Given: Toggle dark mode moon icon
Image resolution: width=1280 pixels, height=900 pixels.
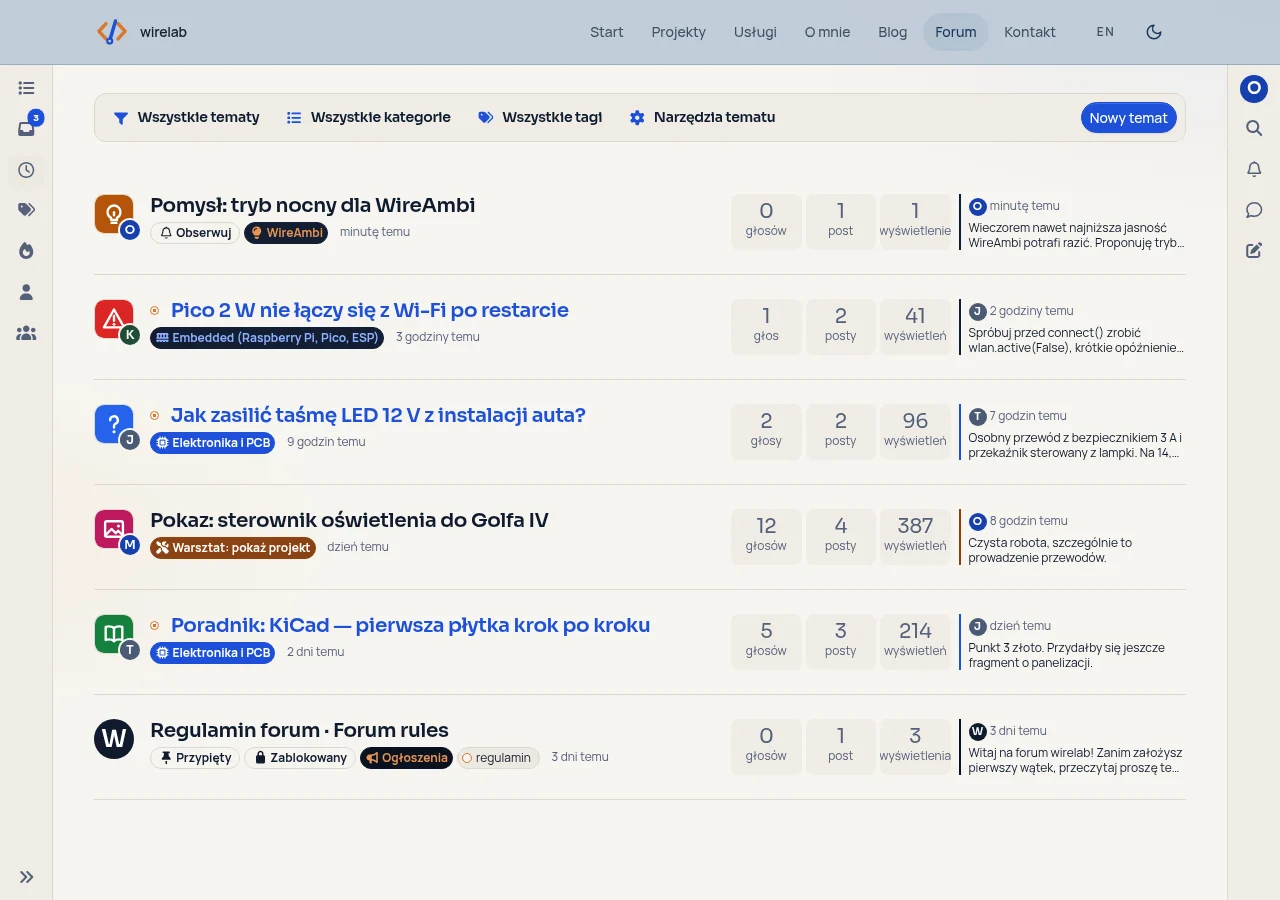Looking at the screenshot, I should pyautogui.click(x=1154, y=32).
